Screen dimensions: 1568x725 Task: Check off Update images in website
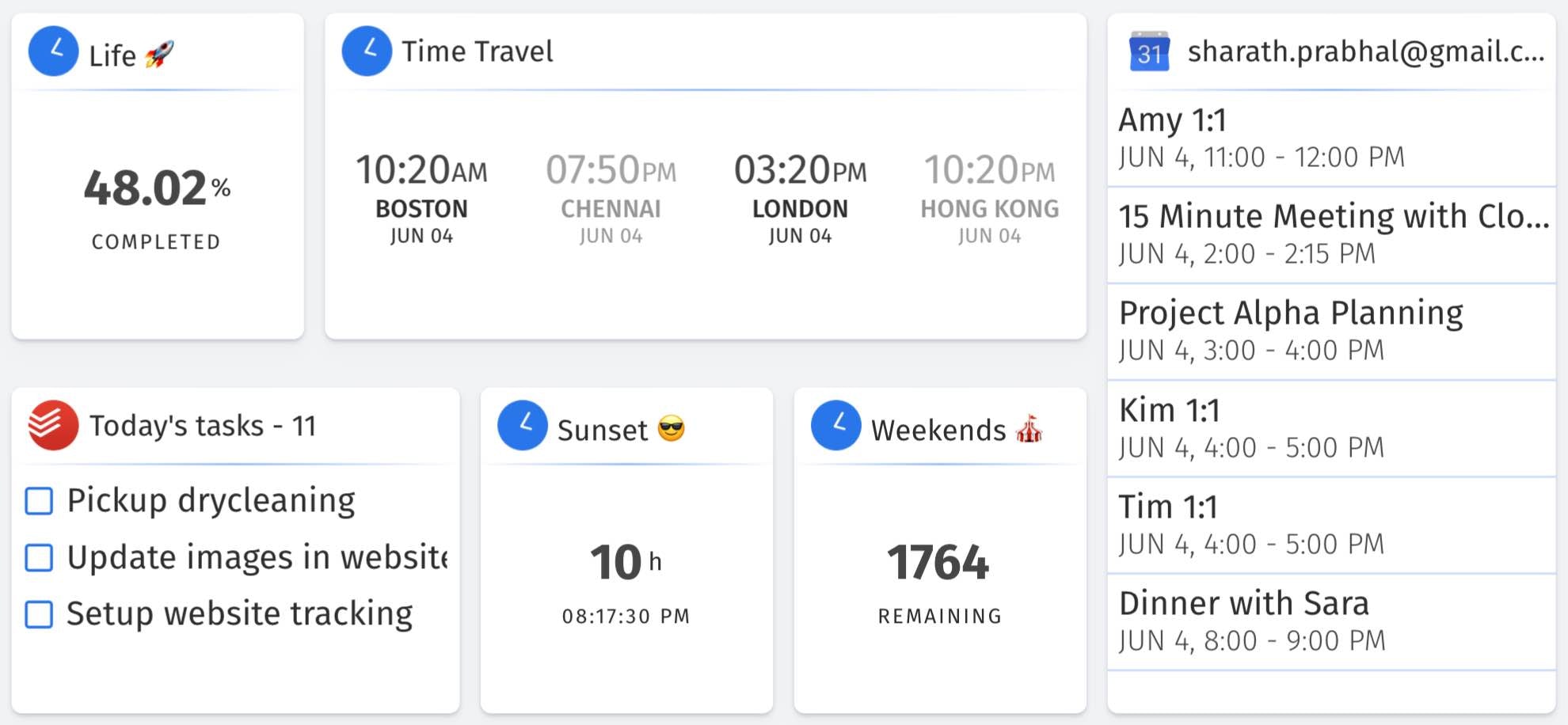click(x=40, y=558)
